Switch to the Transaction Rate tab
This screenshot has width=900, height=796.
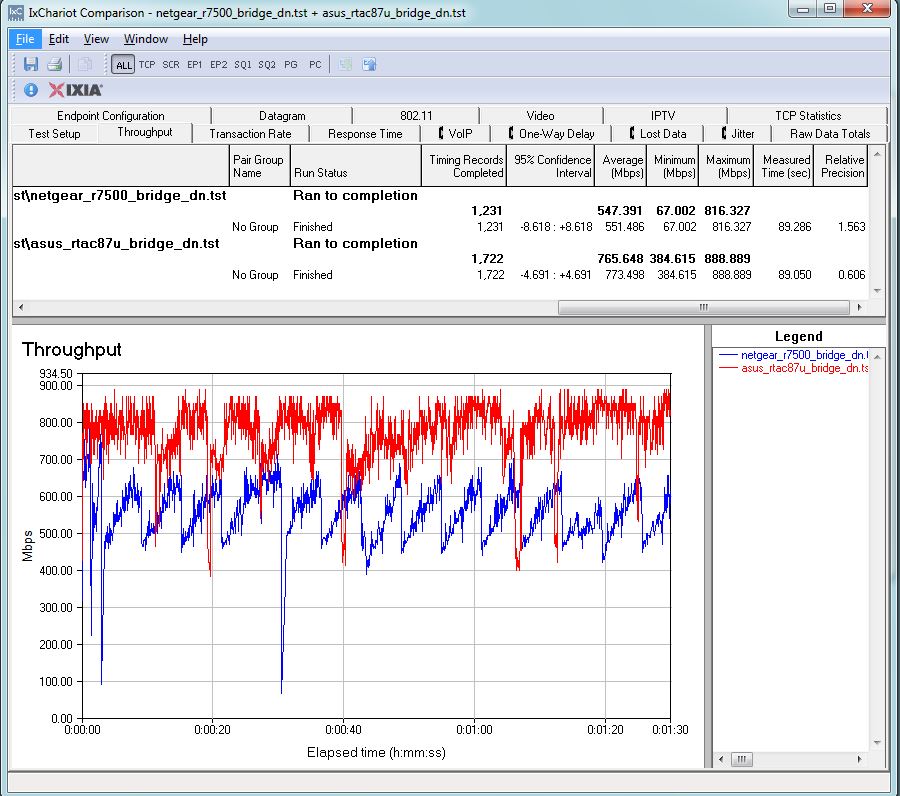click(x=250, y=134)
